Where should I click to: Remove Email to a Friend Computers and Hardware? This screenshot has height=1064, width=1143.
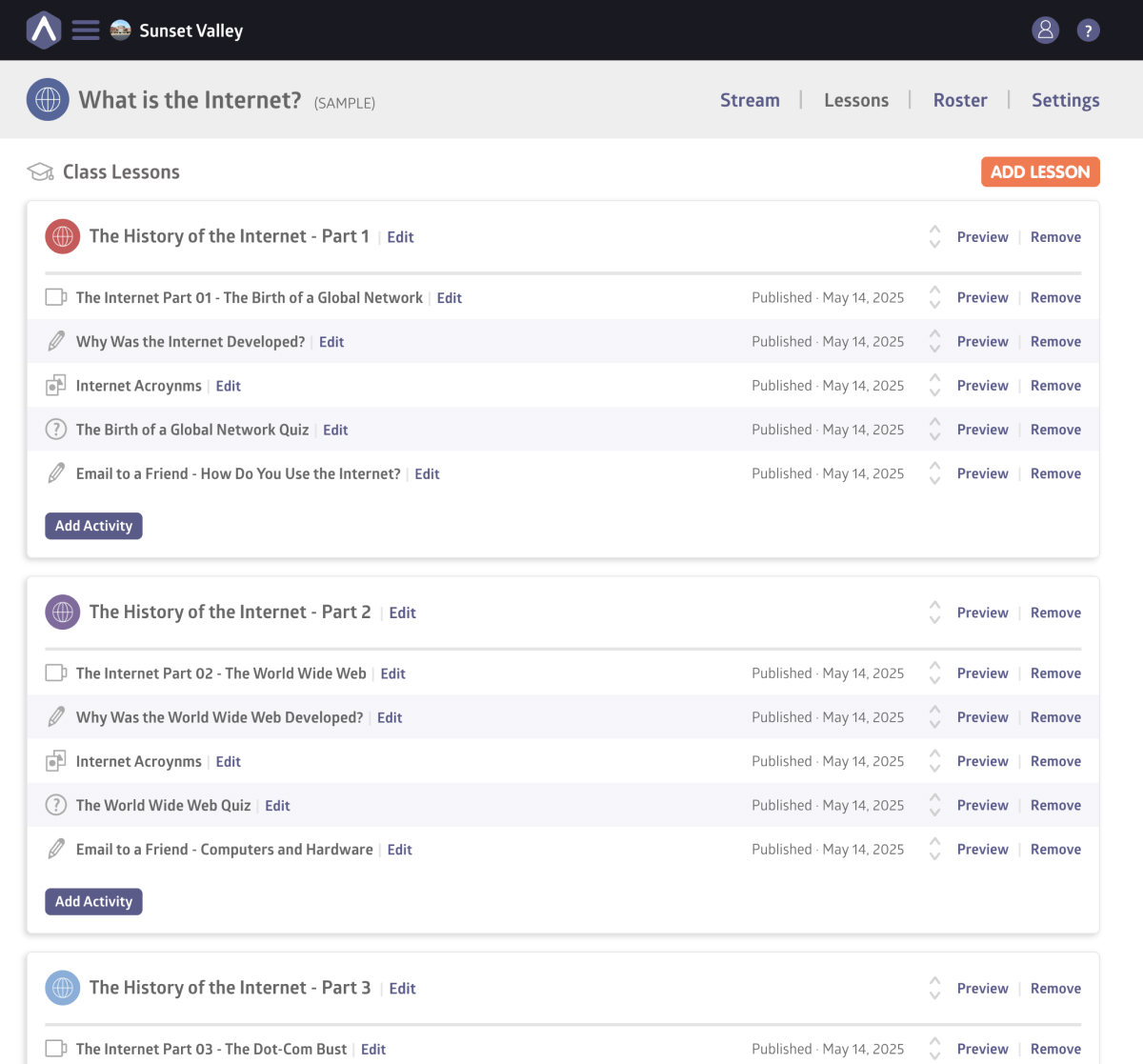coord(1055,850)
